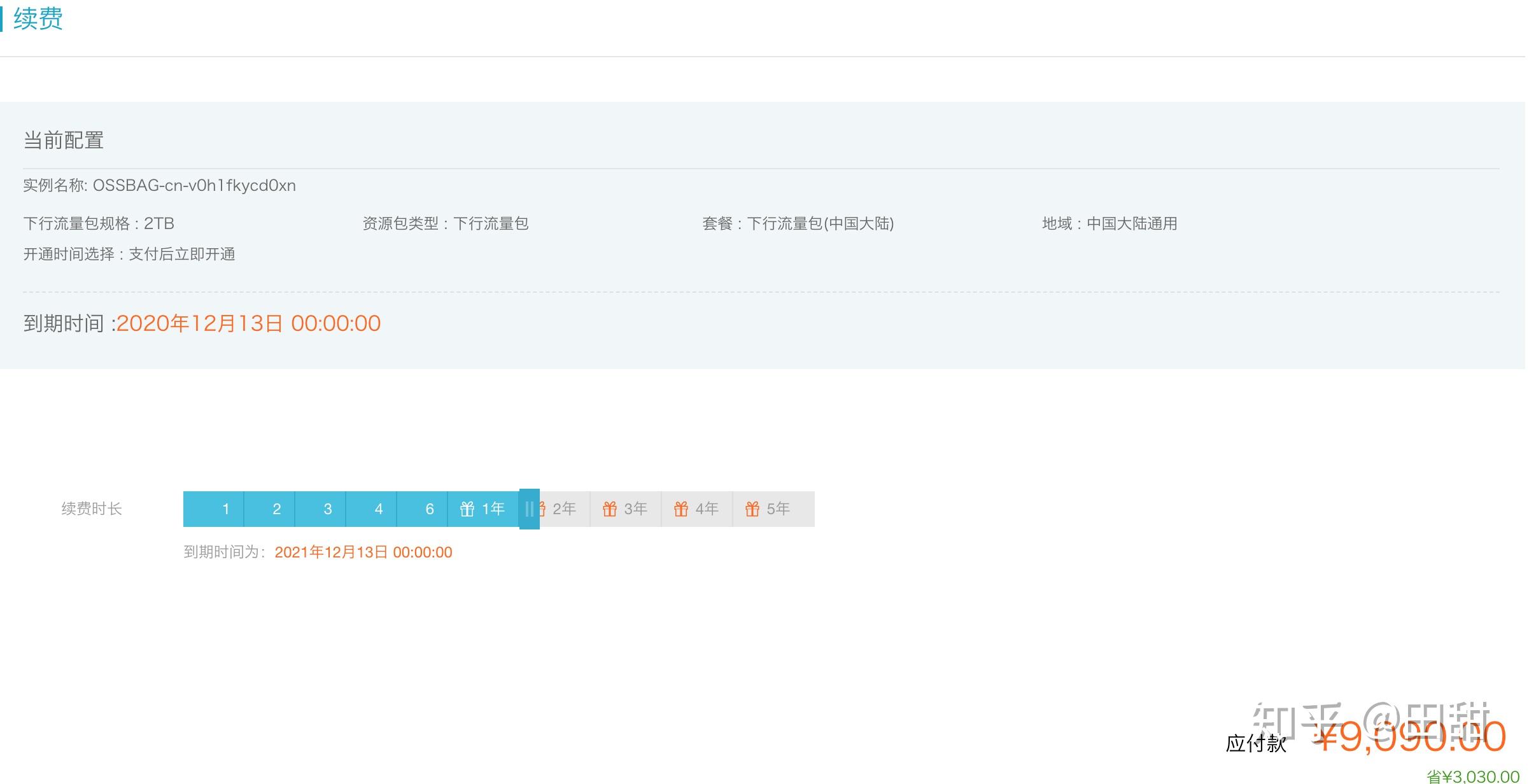Choose 2 months on duration bar

click(276, 509)
